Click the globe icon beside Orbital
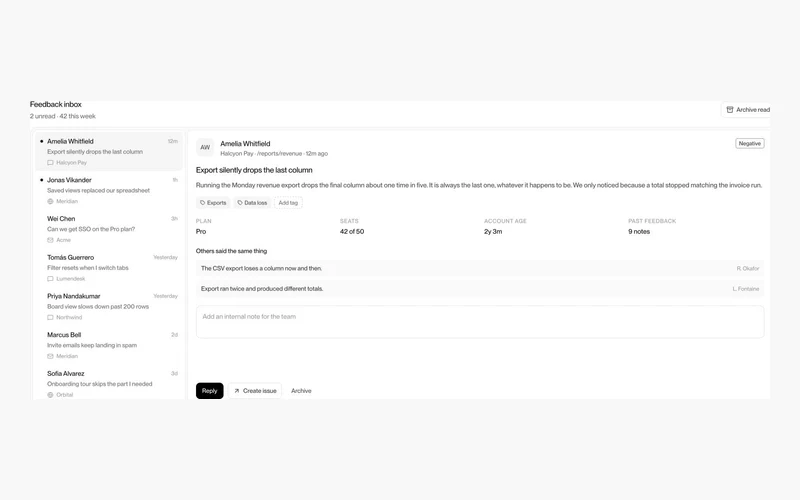The width and height of the screenshot is (800, 500). [50, 395]
